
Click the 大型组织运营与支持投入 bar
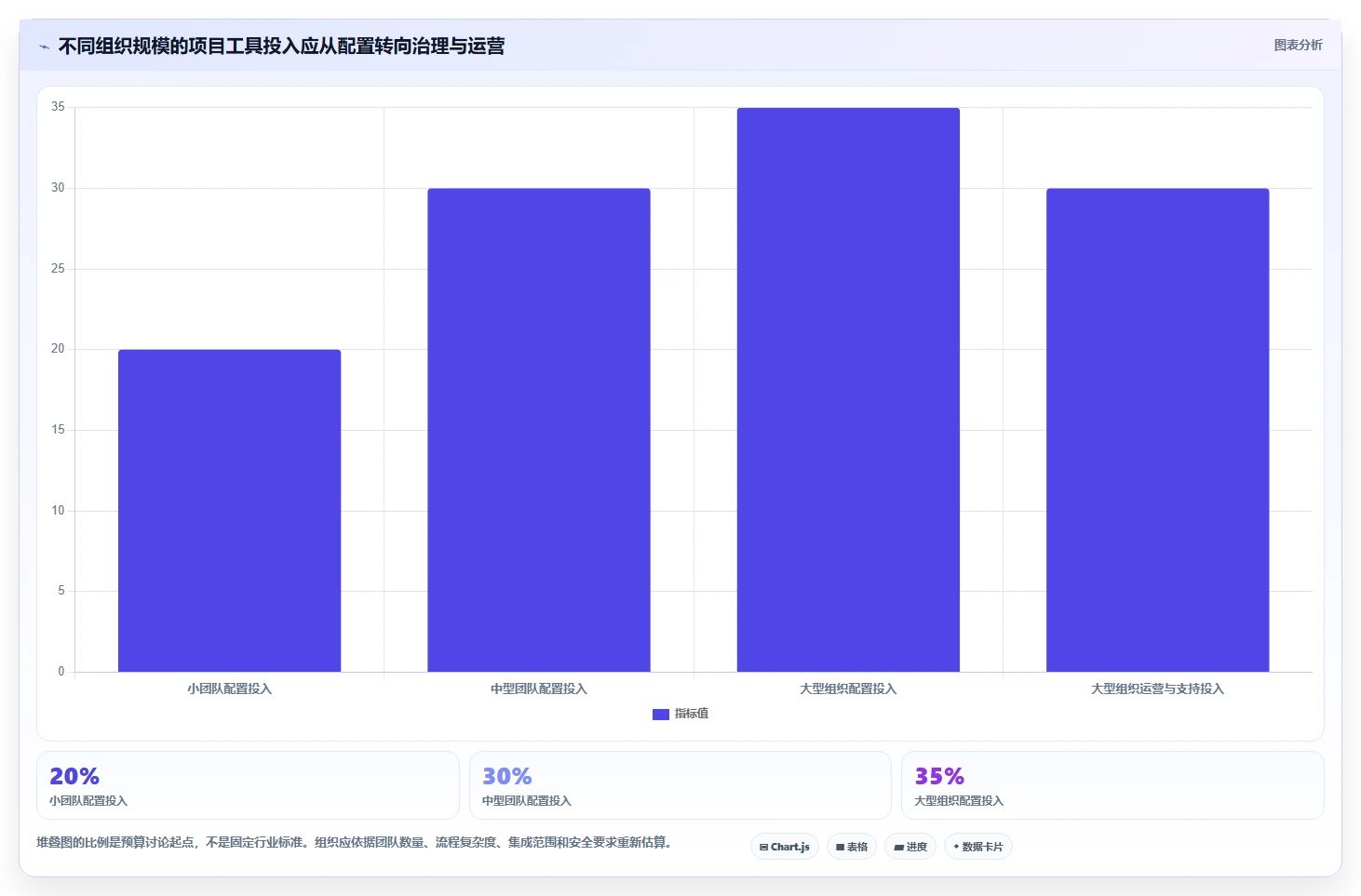[1157, 430]
